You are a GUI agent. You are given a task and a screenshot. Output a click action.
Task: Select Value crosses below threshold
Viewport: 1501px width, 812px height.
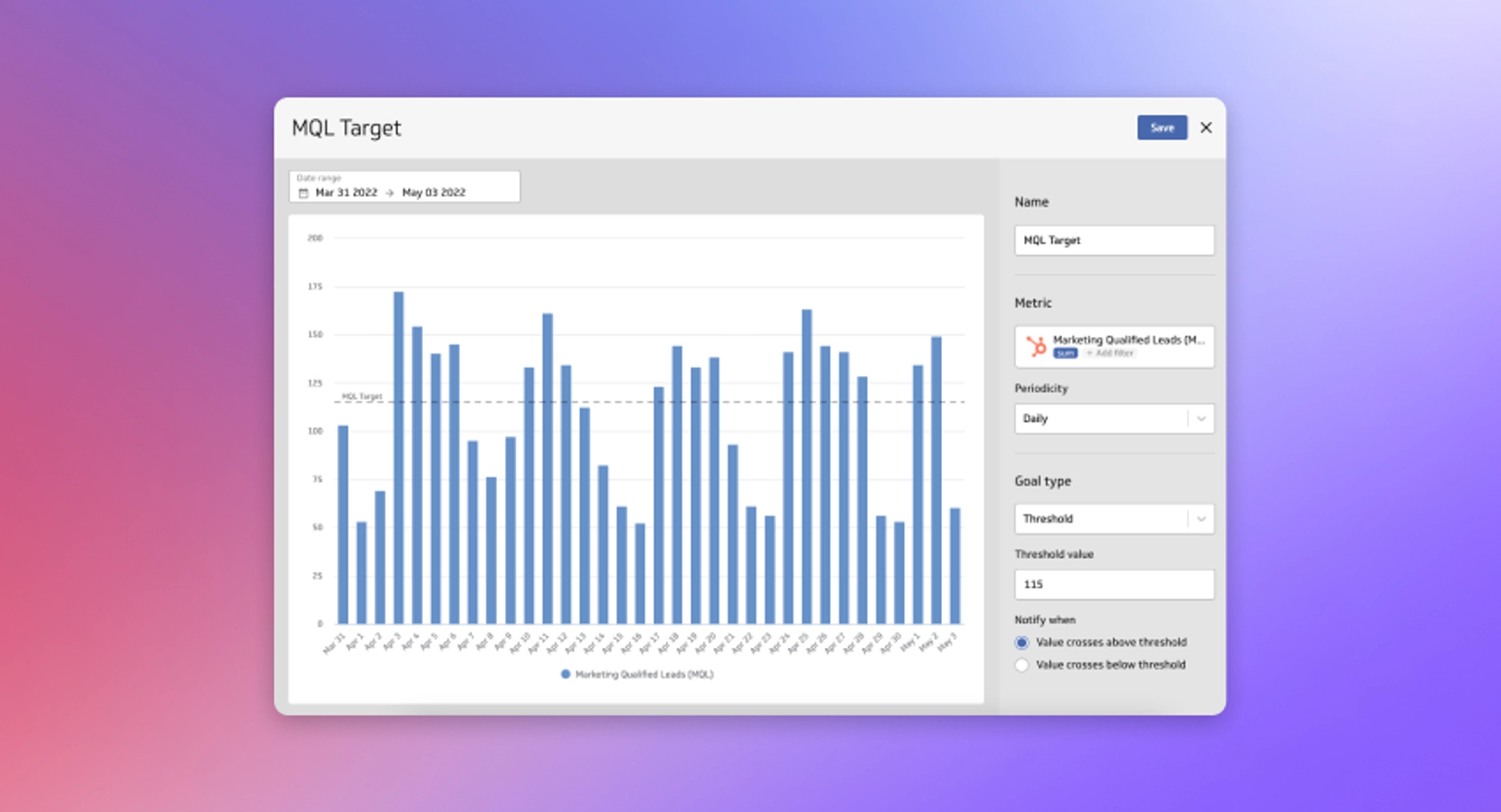[x=1022, y=665]
